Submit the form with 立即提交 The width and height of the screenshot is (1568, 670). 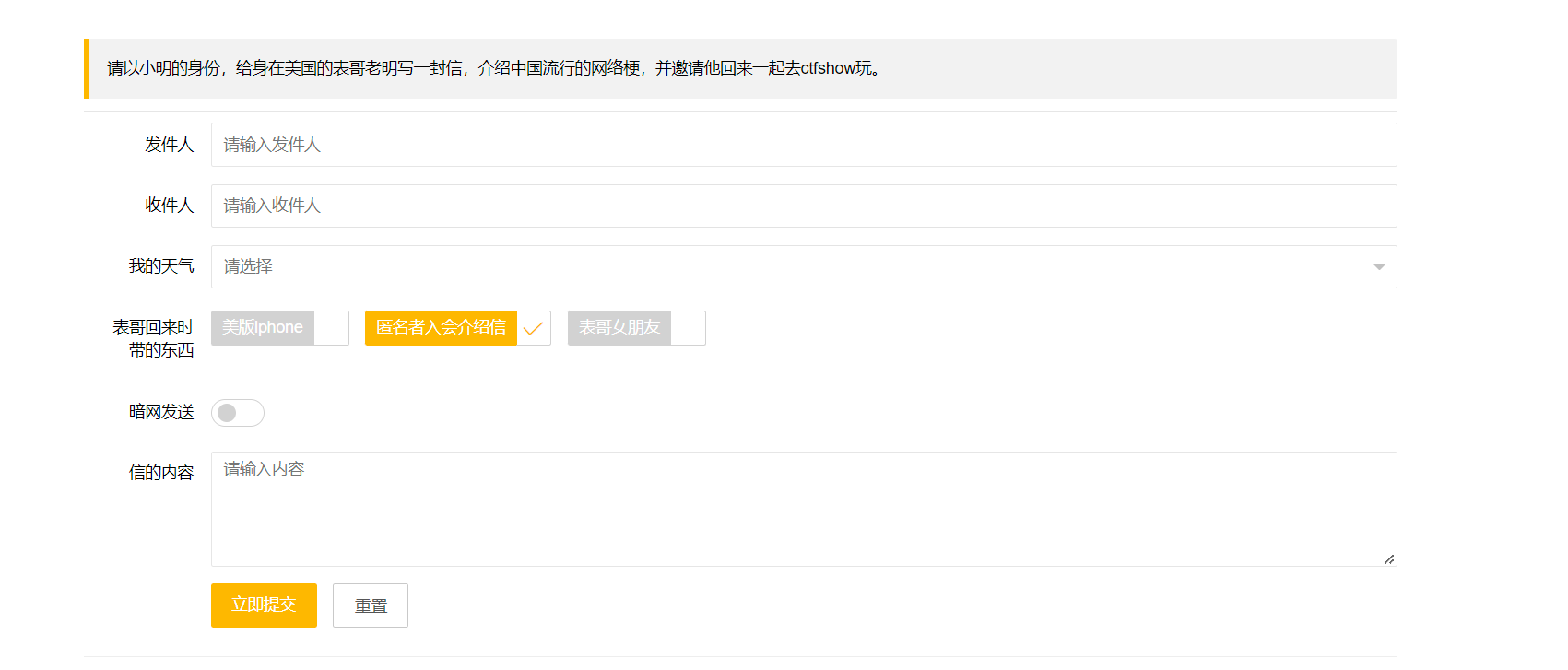264,605
